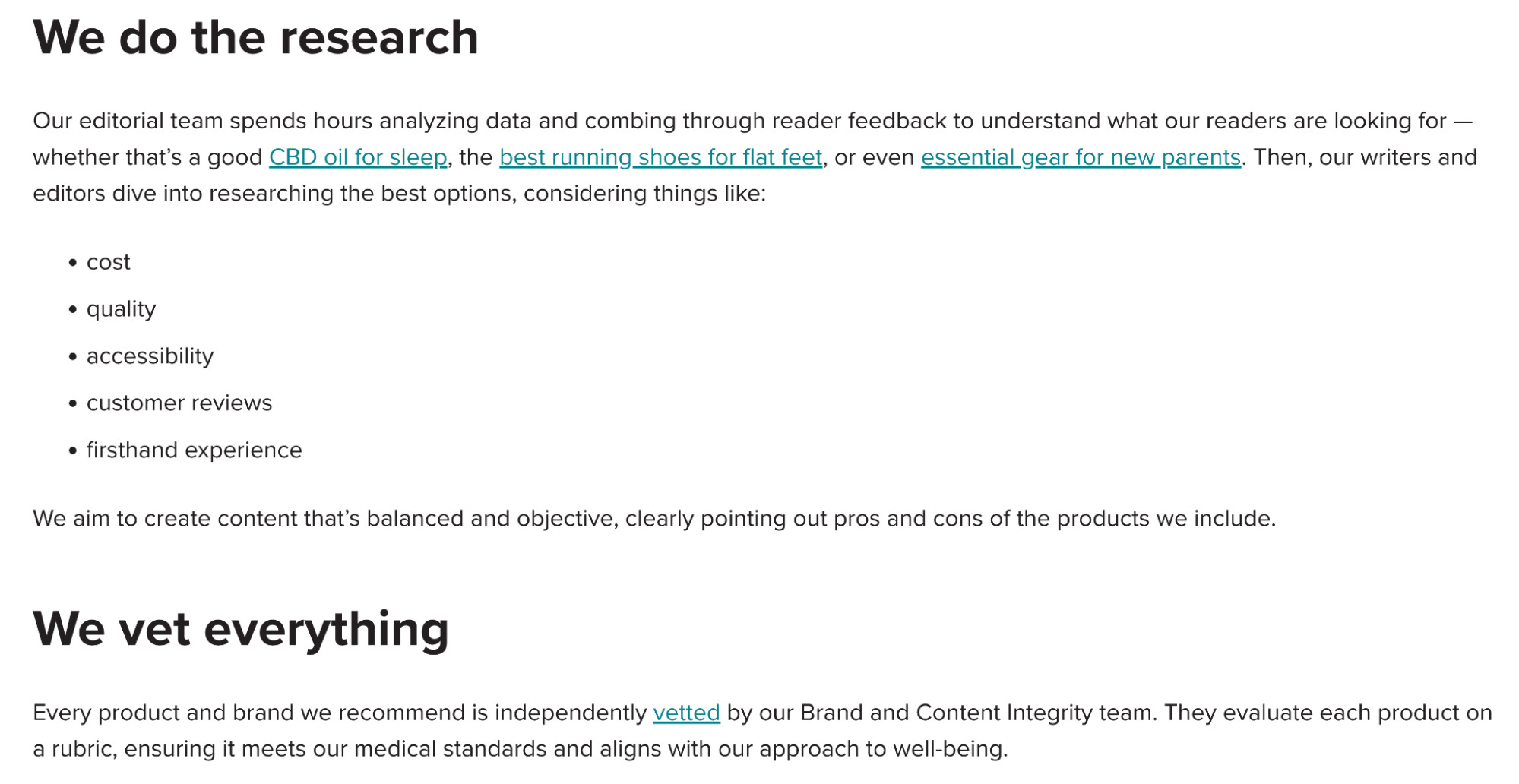Follow the essential gear for new parents link
Image resolution: width=1519 pixels, height=784 pixels.
coord(1081,157)
